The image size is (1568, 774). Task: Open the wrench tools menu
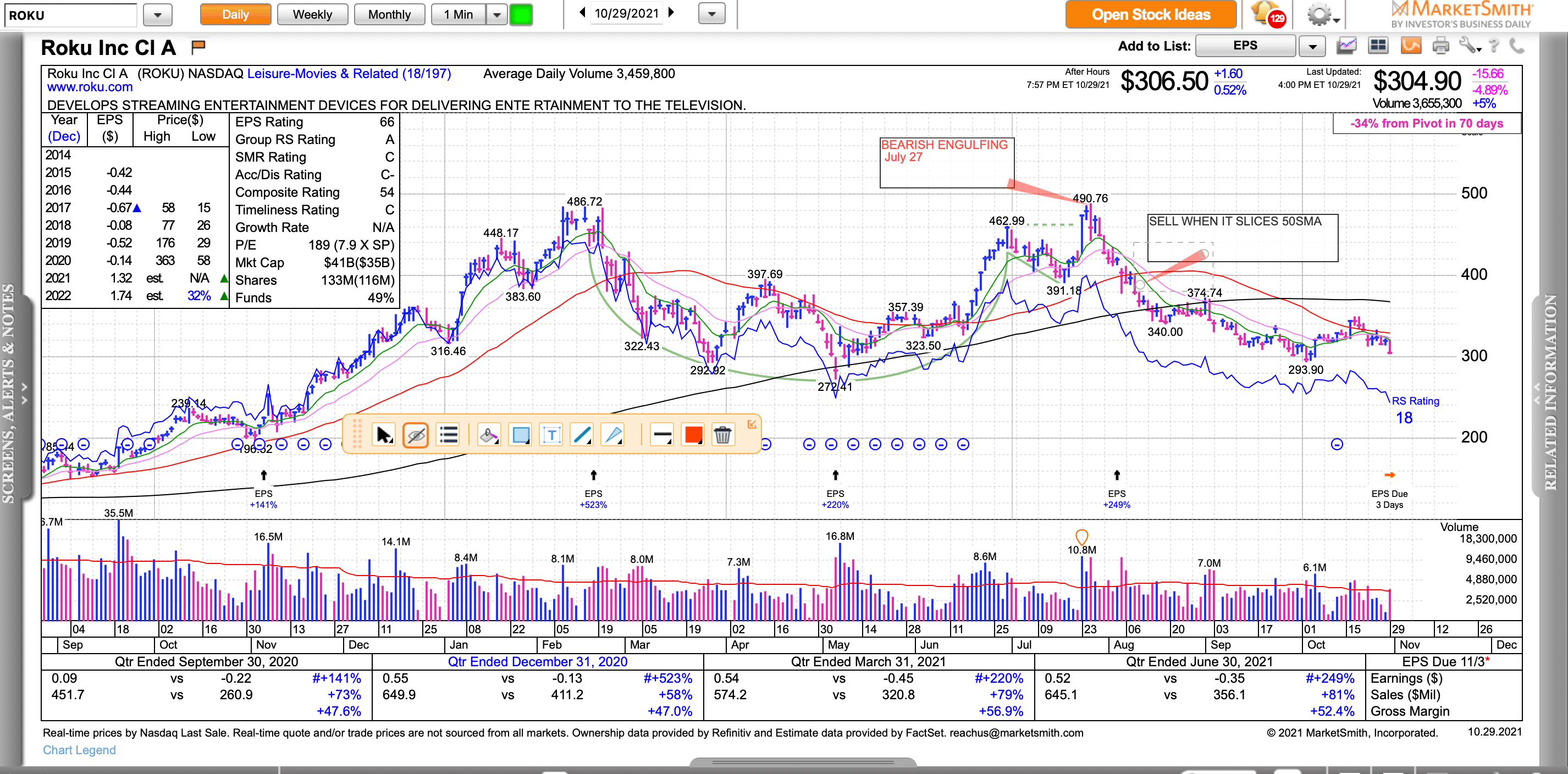[1470, 46]
